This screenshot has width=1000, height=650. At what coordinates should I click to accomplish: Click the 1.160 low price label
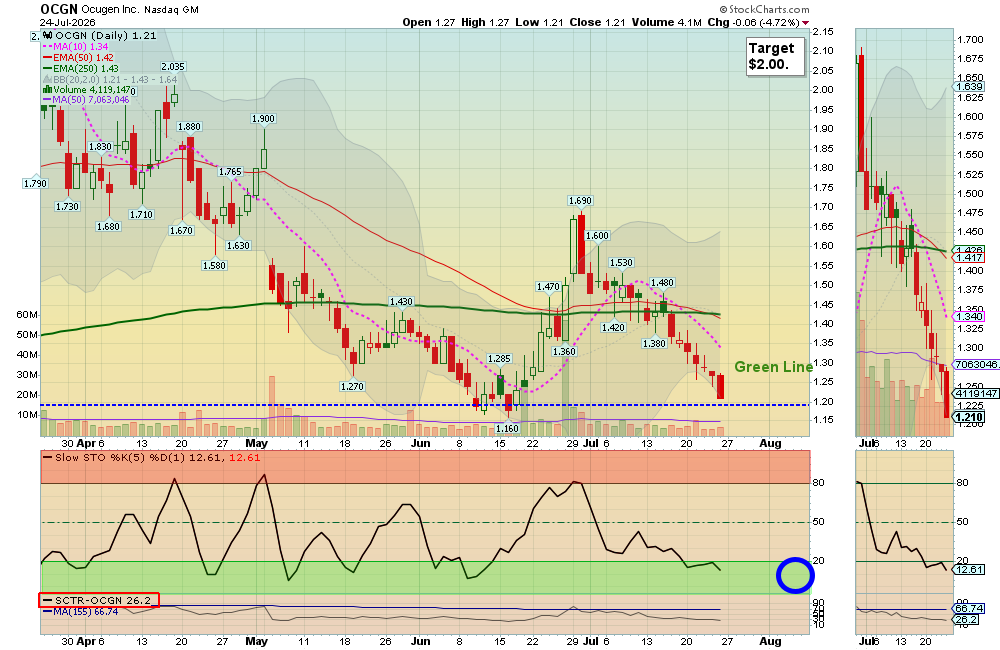point(508,429)
